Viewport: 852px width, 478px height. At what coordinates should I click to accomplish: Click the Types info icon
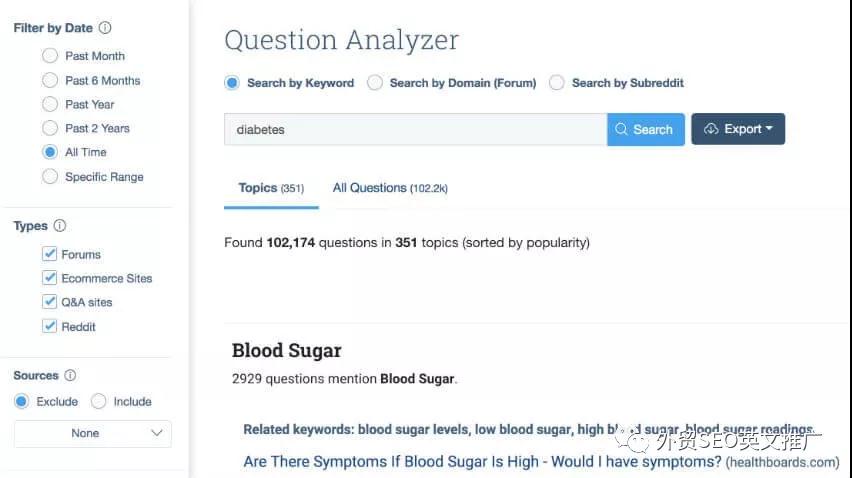(x=60, y=226)
